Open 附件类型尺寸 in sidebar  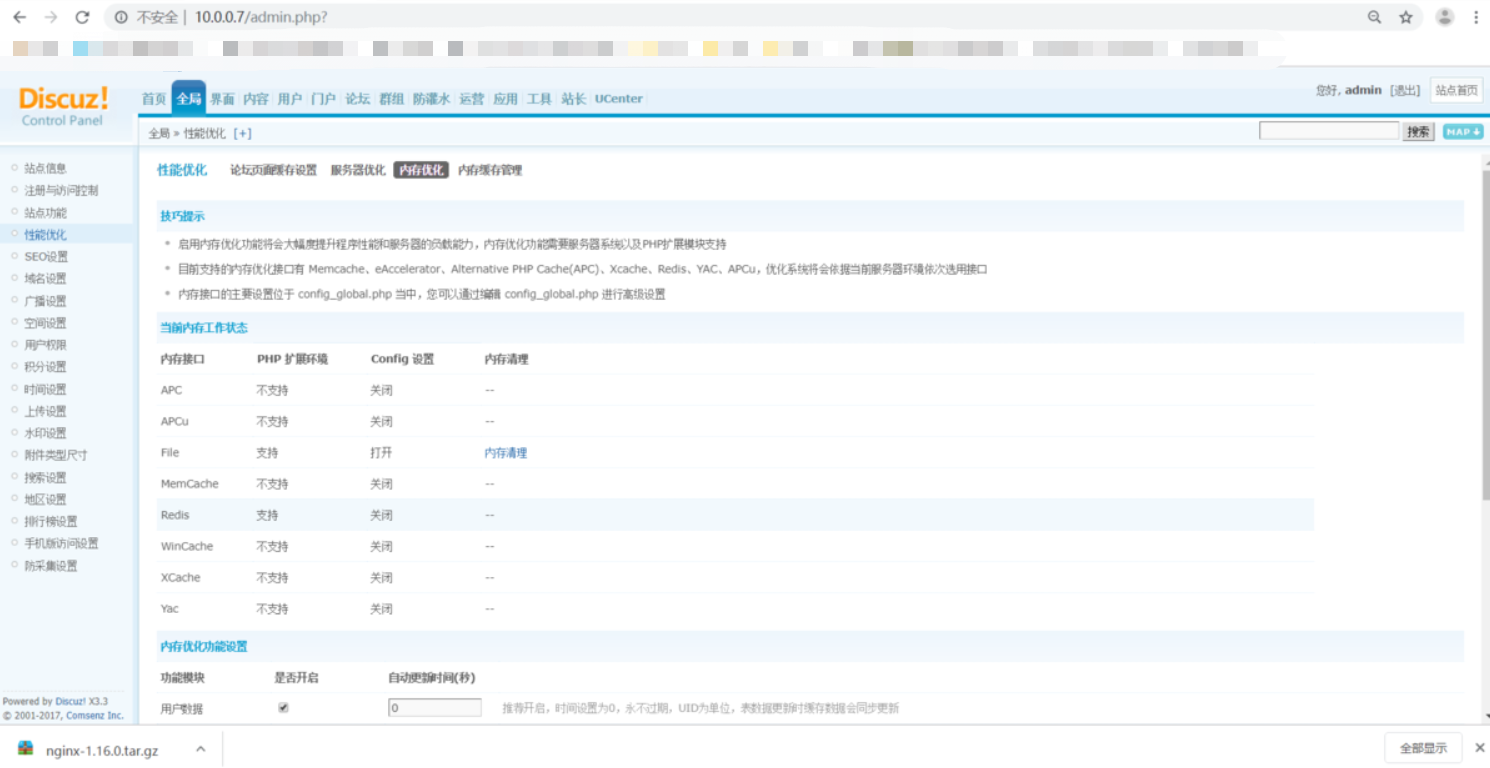click(x=56, y=455)
